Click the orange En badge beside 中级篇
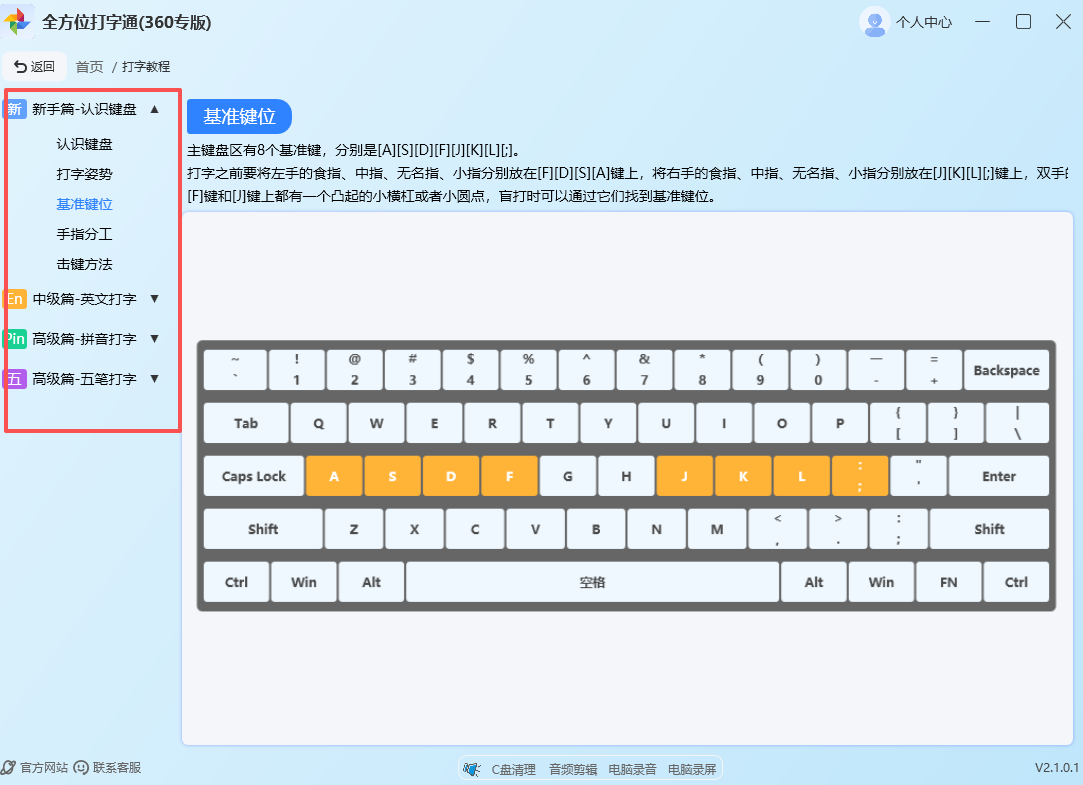The image size is (1083, 785). pyautogui.click(x=14, y=298)
